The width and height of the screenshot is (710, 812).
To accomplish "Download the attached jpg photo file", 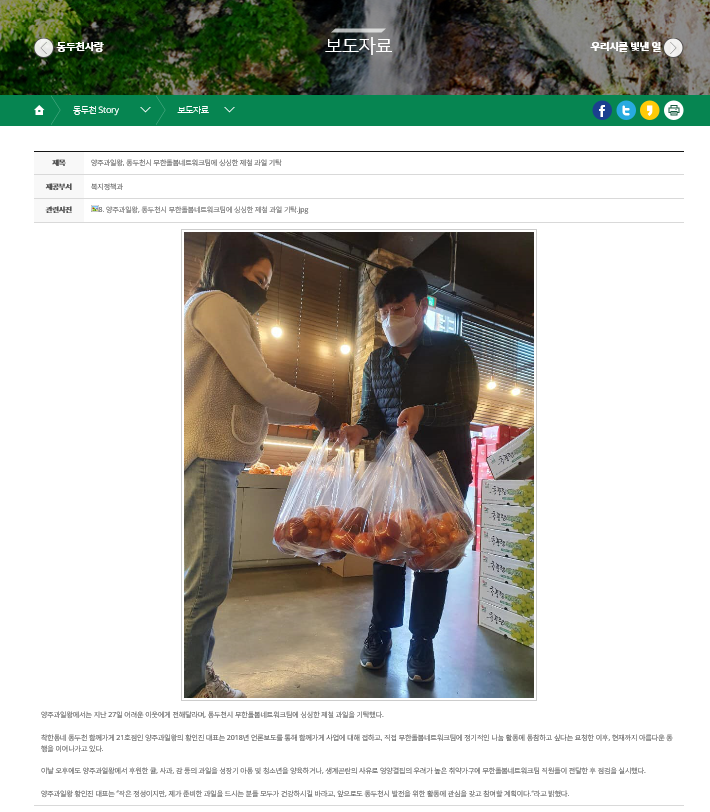I will [x=204, y=210].
